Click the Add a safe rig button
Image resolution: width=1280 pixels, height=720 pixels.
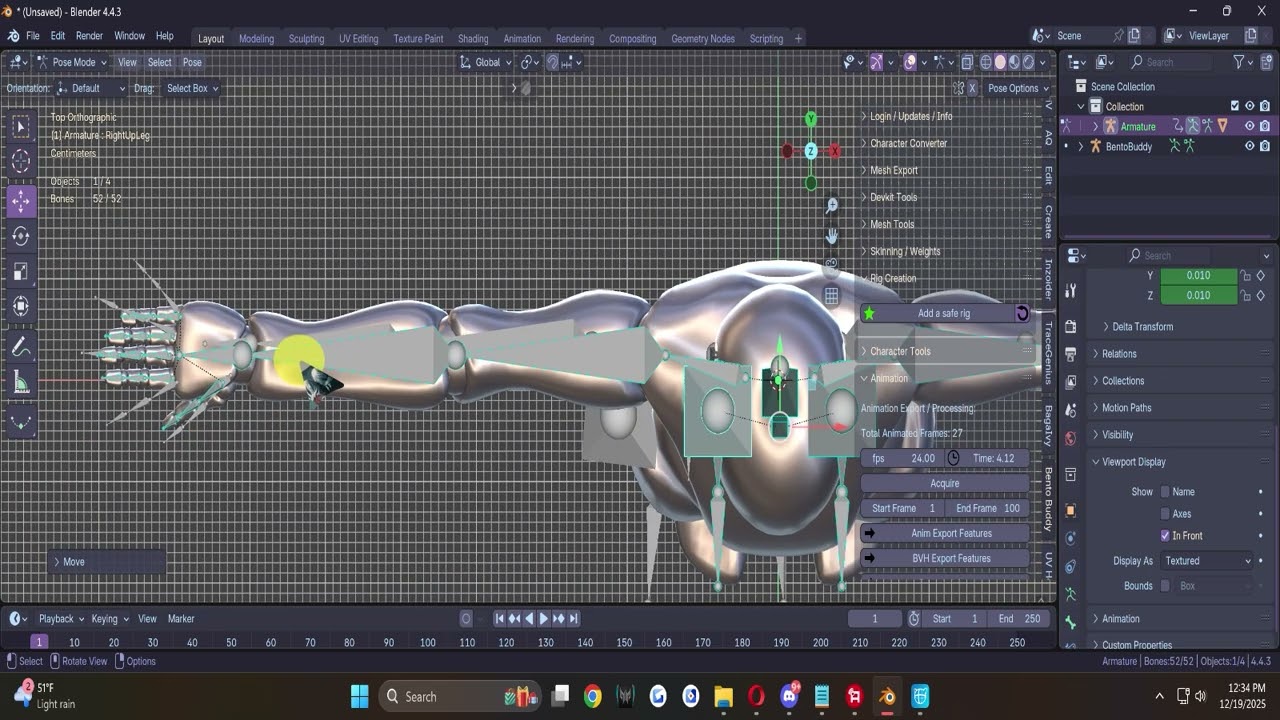pyautogui.click(x=944, y=313)
